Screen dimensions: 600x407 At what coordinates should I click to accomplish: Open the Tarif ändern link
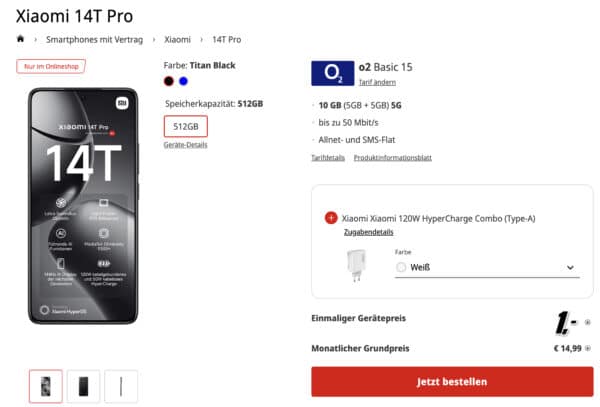point(377,82)
